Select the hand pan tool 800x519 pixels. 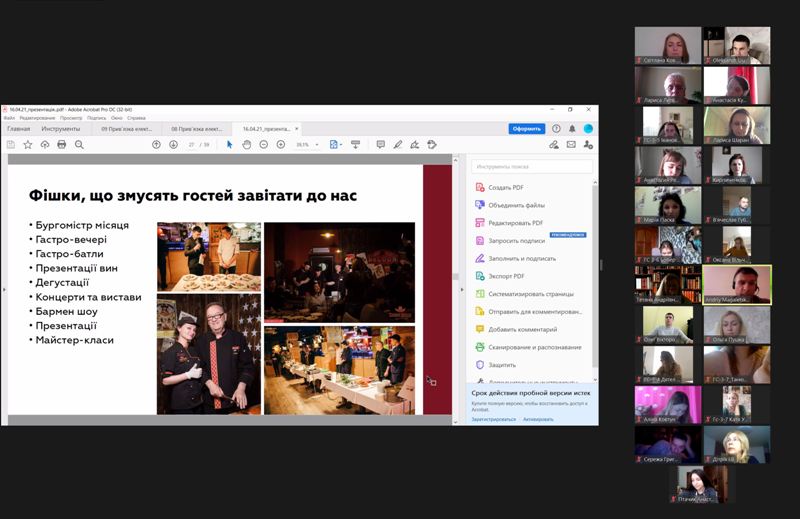click(x=247, y=145)
